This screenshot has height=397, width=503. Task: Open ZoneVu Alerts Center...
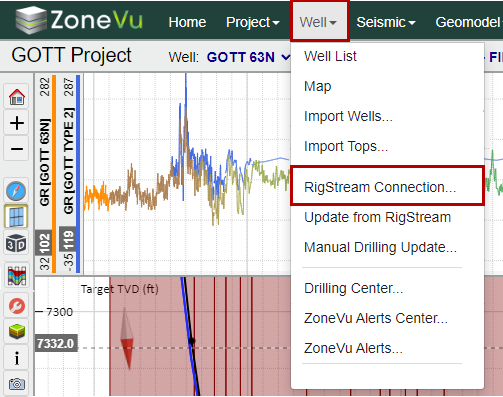[375, 318]
